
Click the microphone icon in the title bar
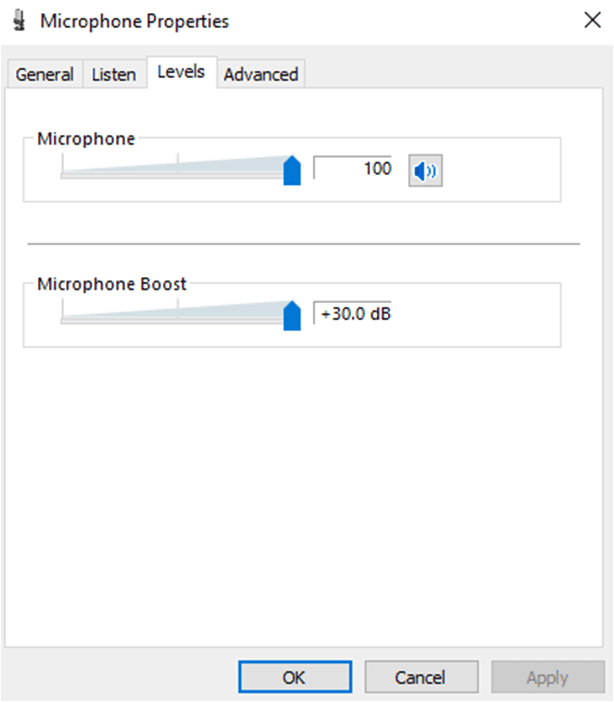point(19,21)
